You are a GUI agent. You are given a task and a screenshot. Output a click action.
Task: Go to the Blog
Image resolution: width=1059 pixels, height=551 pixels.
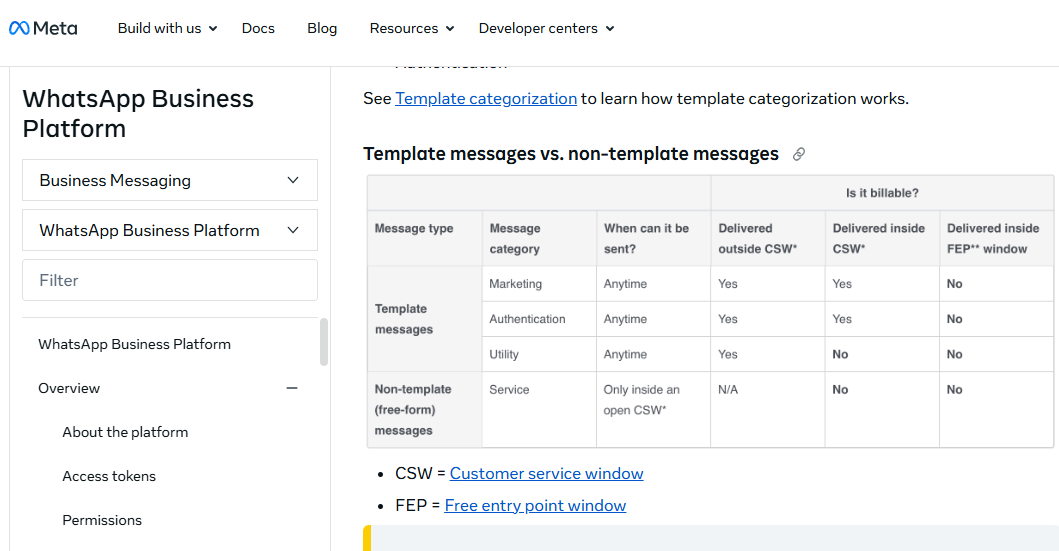(321, 28)
